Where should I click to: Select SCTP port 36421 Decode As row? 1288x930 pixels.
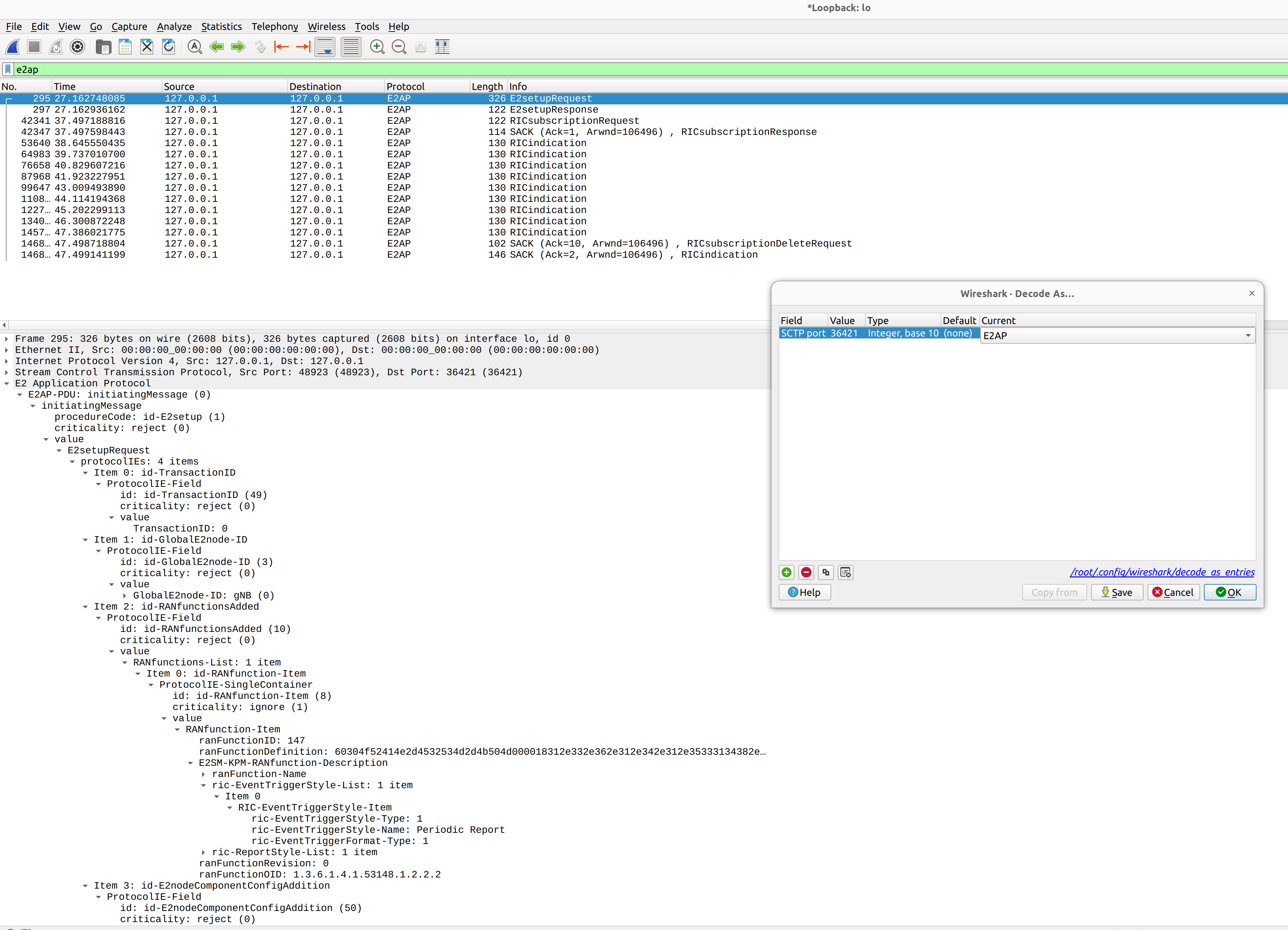(x=880, y=334)
